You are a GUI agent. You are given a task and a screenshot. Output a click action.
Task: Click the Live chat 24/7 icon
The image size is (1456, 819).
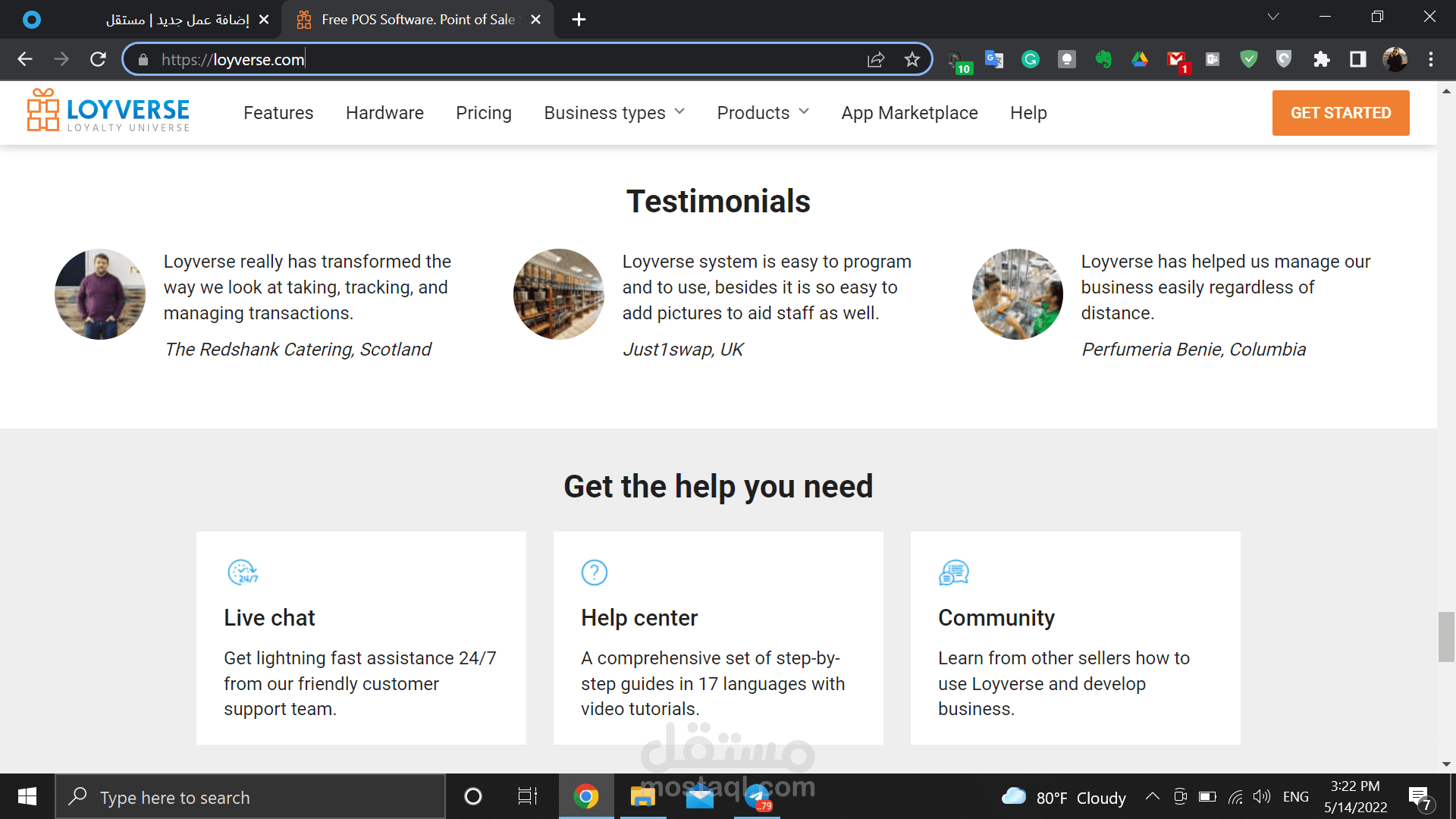[x=243, y=573]
